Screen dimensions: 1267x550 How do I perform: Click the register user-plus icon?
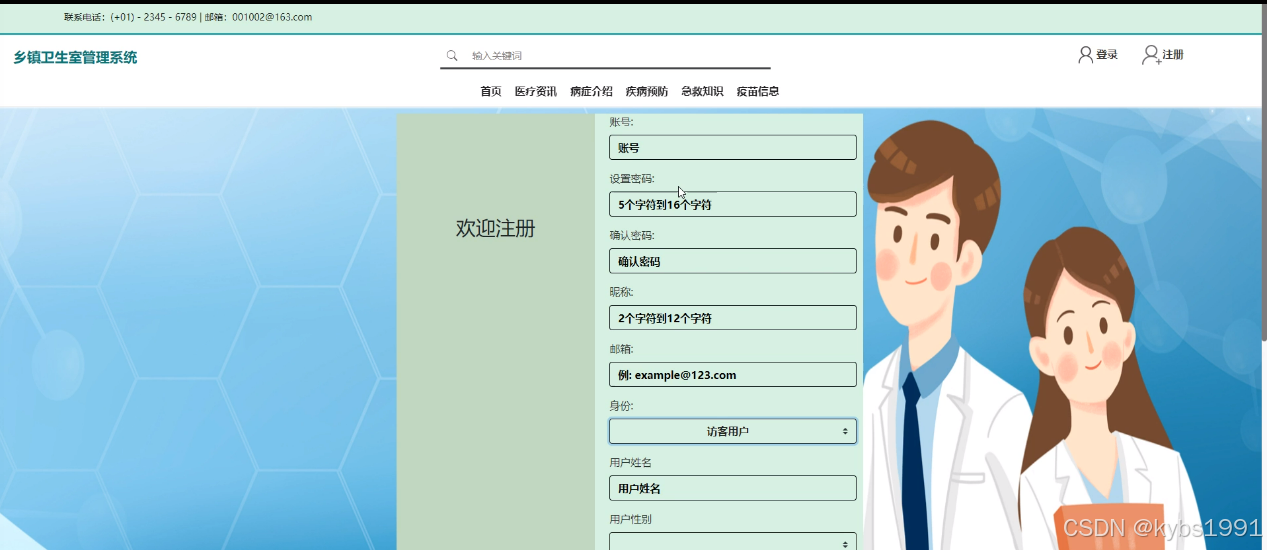pos(1151,55)
